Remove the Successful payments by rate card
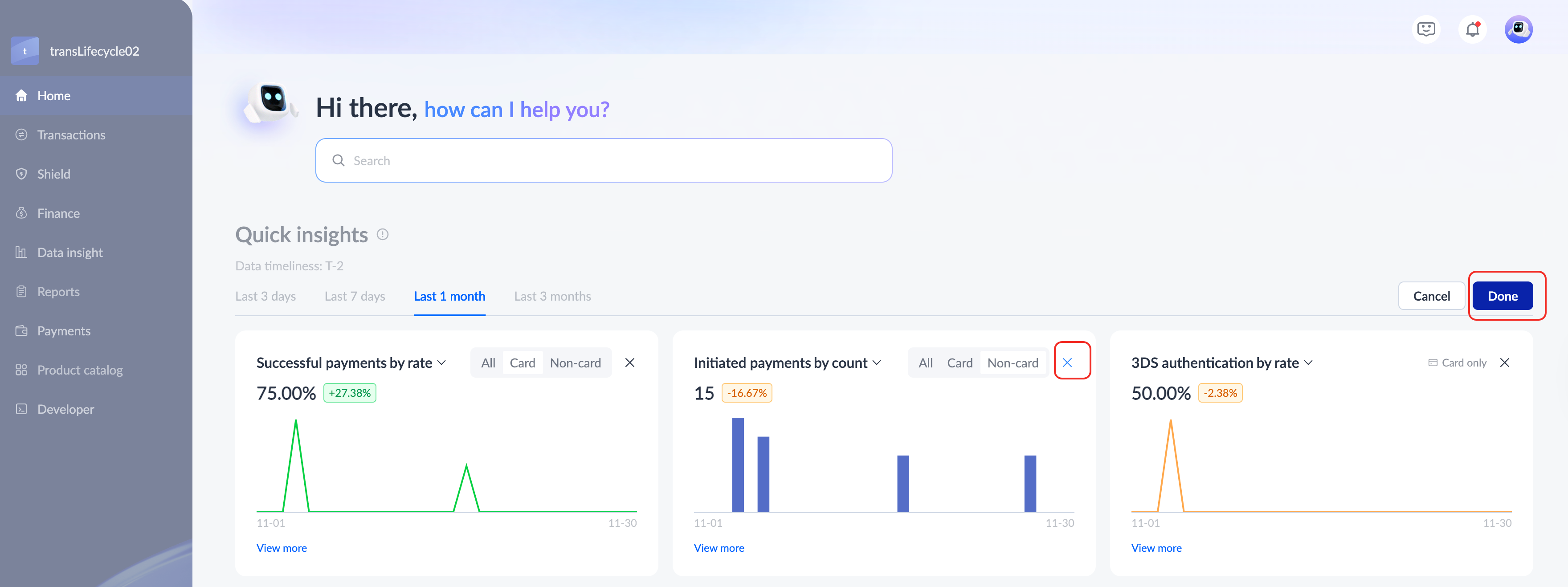Screen dimensions: 1568x587 click(629, 363)
